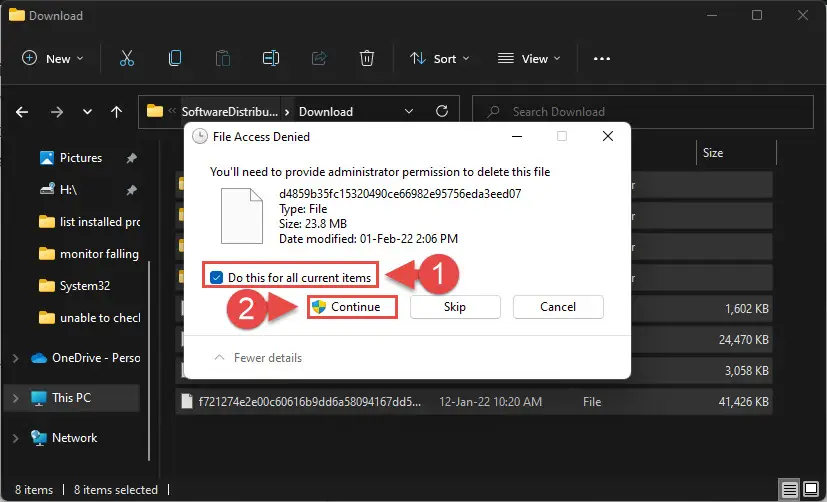Switch to large icons view in status bar
This screenshot has height=502, width=827.
[811, 490]
